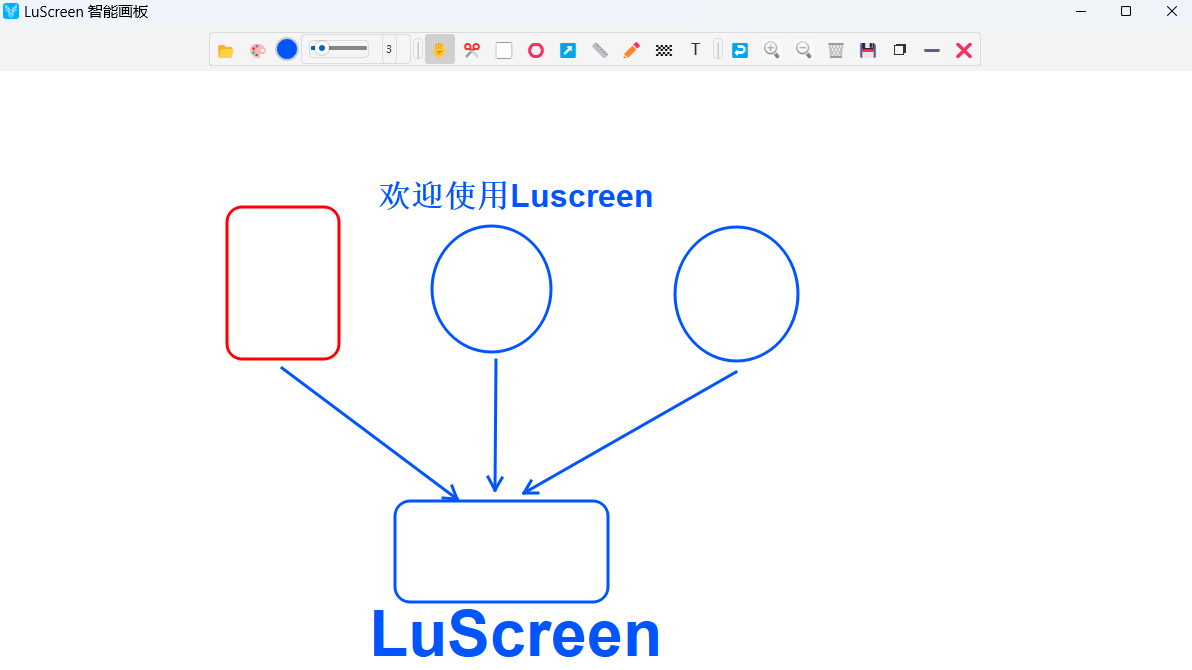The height and width of the screenshot is (670, 1192).
Task: Save the current drawing
Action: [868, 49]
